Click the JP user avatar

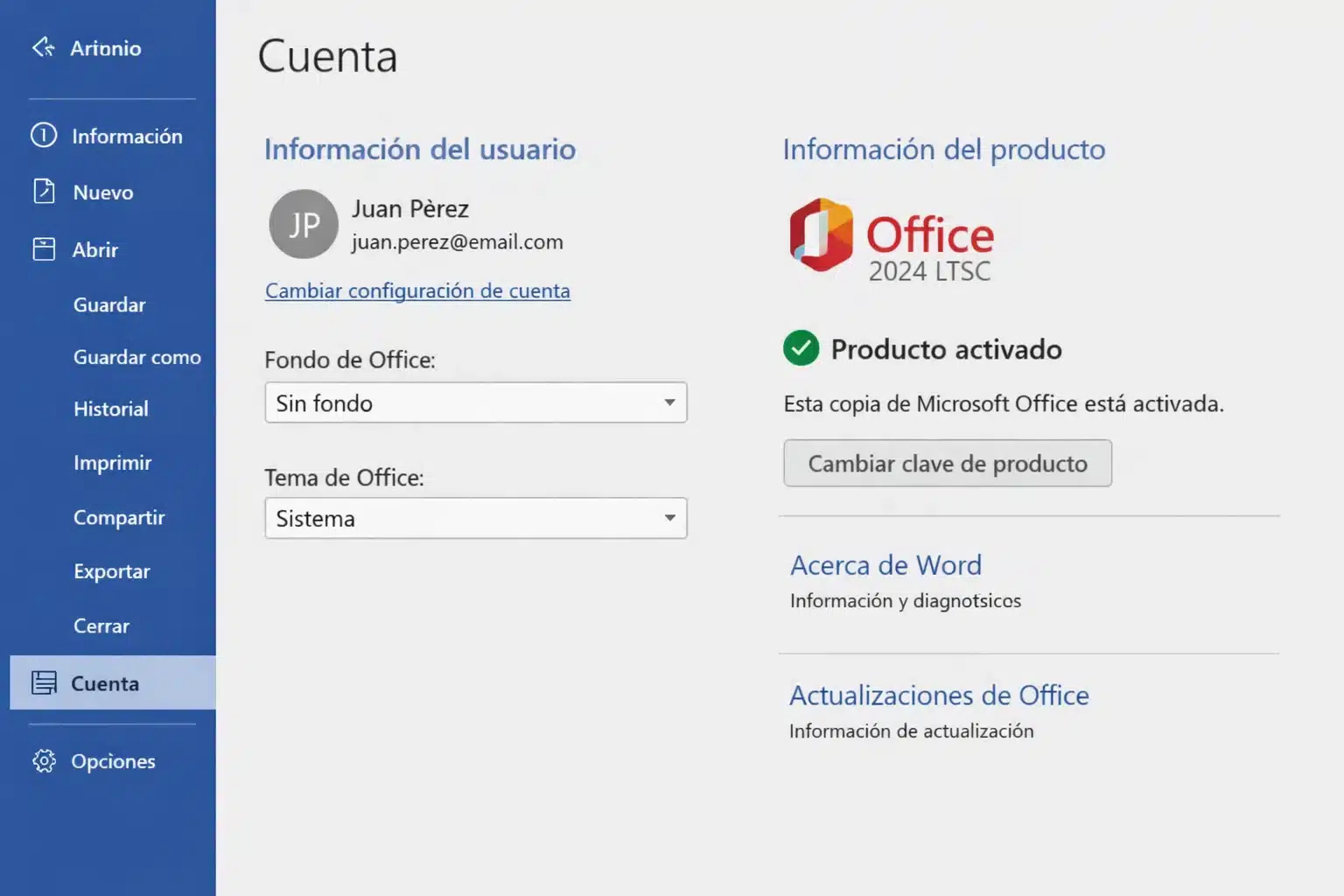point(303,224)
